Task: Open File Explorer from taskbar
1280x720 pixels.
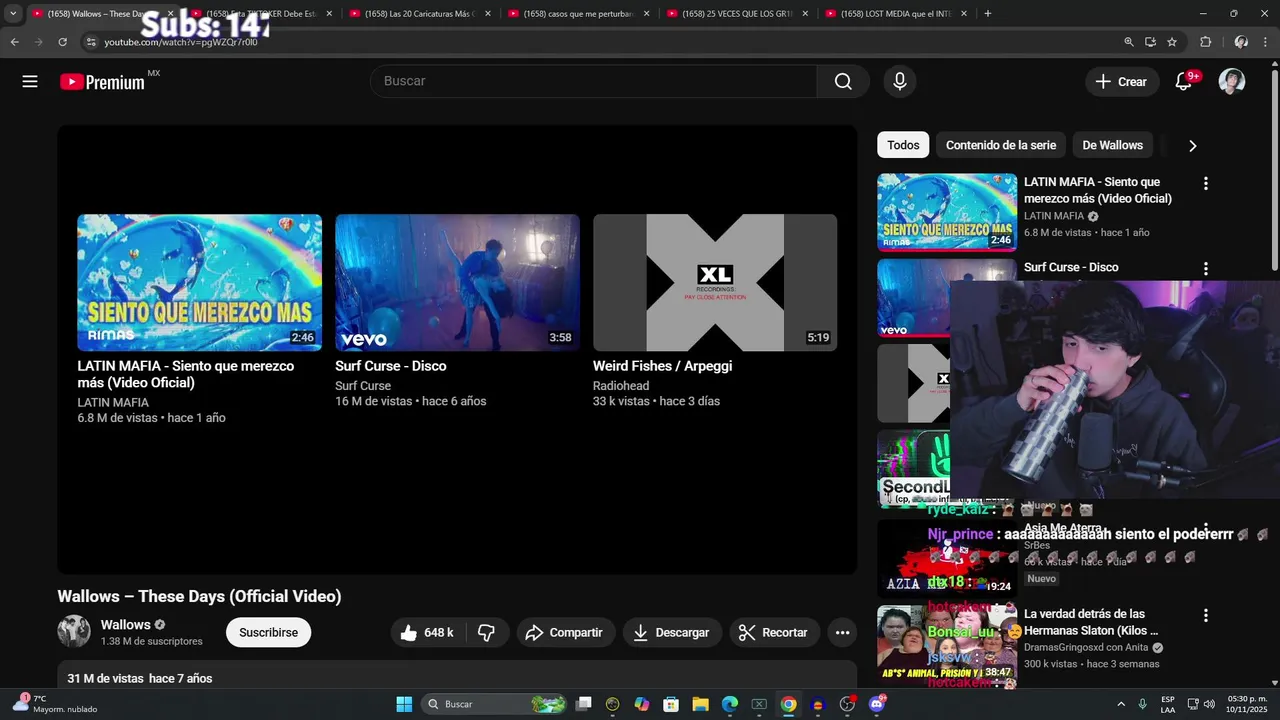Action: click(x=700, y=704)
